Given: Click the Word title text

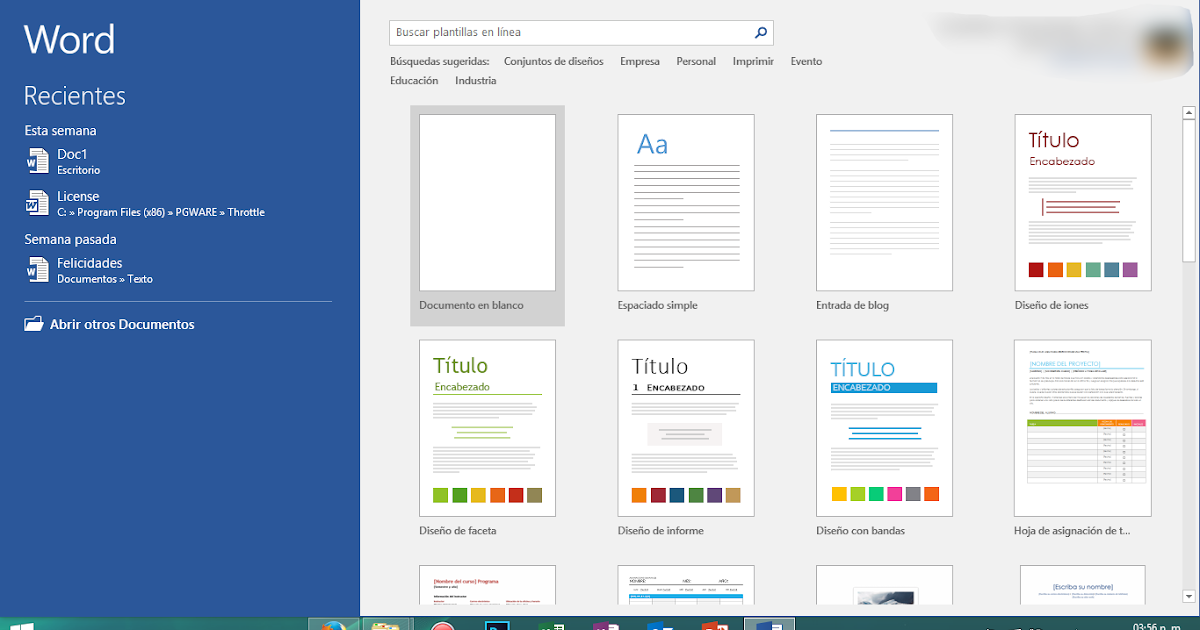Looking at the screenshot, I should click(x=70, y=40).
